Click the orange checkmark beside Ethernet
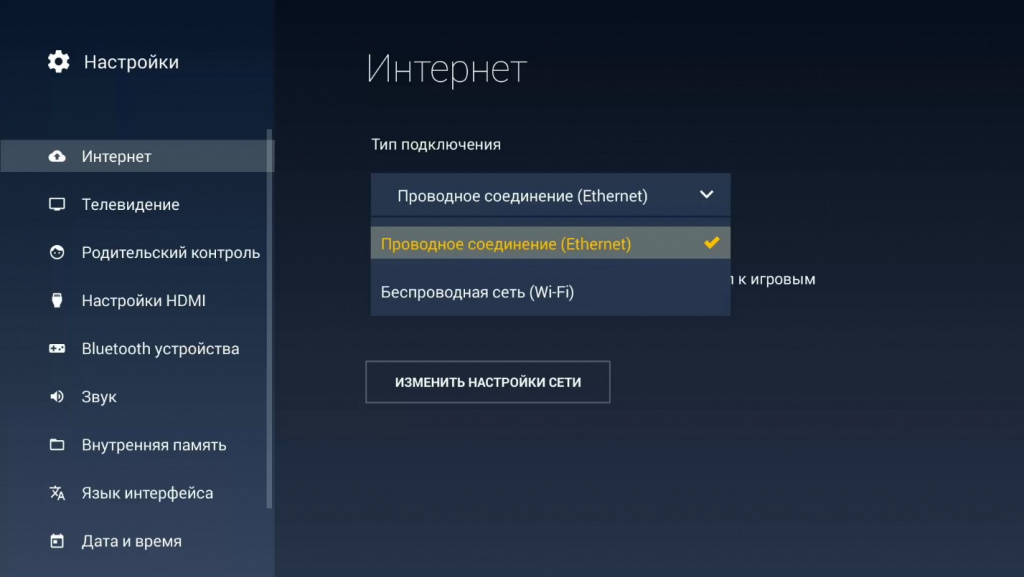 [x=711, y=243]
